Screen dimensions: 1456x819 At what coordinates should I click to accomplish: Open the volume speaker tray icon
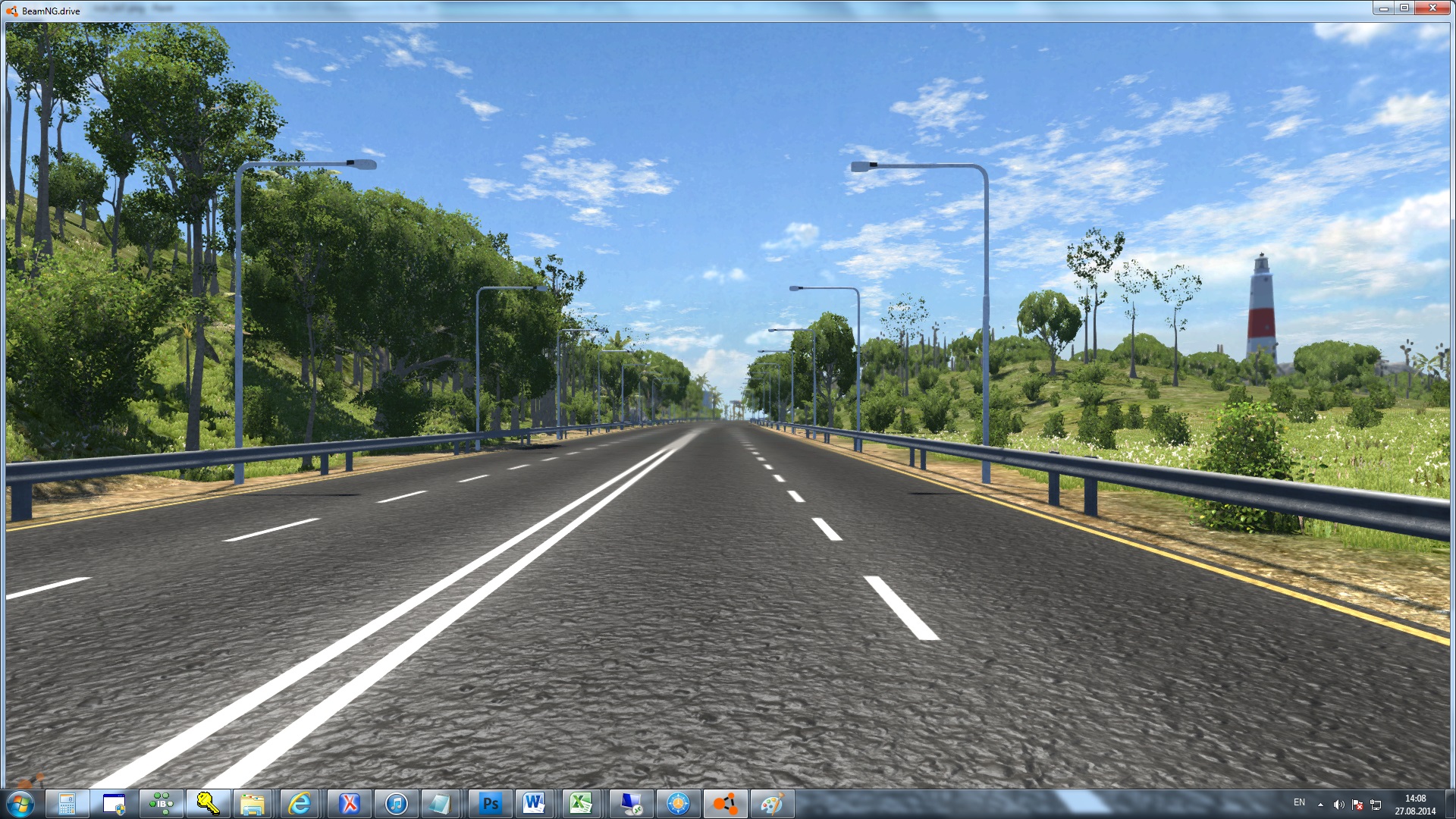1338,805
